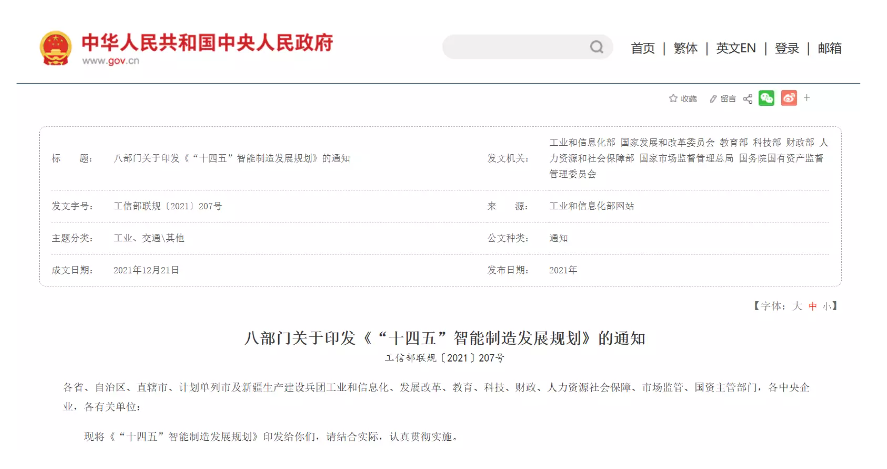Click the 中华人民共和国中央人民政府 site title

pos(207,42)
